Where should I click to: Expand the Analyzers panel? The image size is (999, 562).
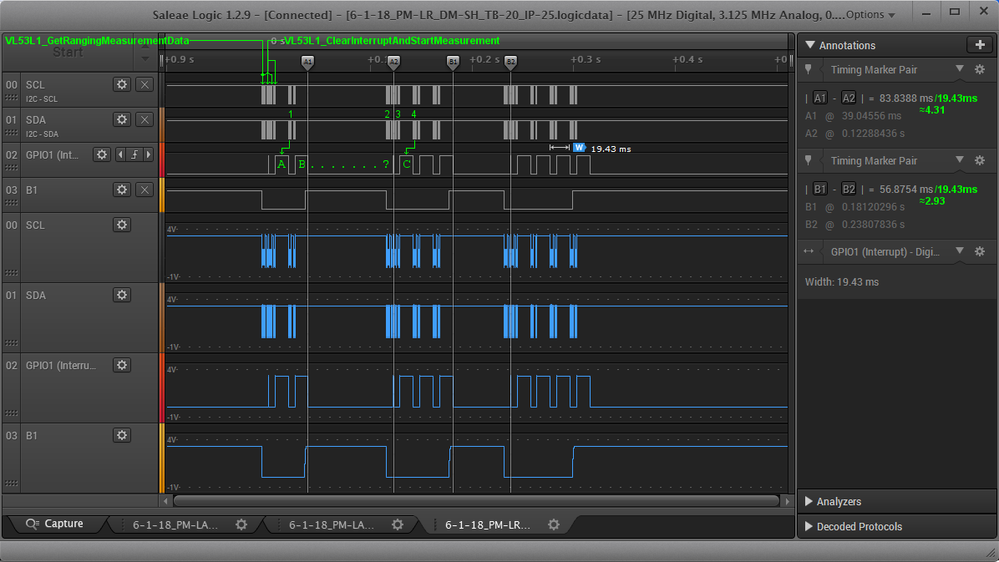pos(809,501)
